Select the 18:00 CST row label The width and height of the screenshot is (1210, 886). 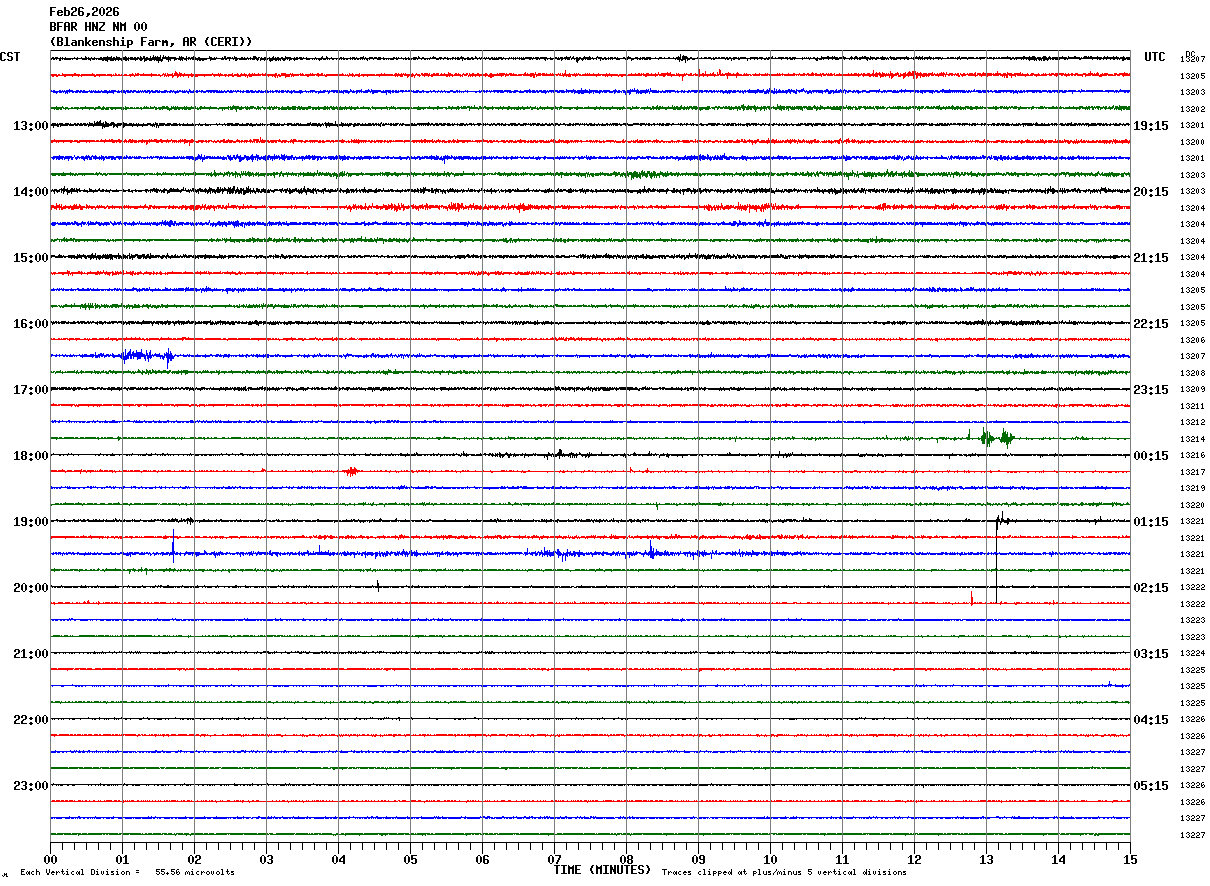click(30, 456)
